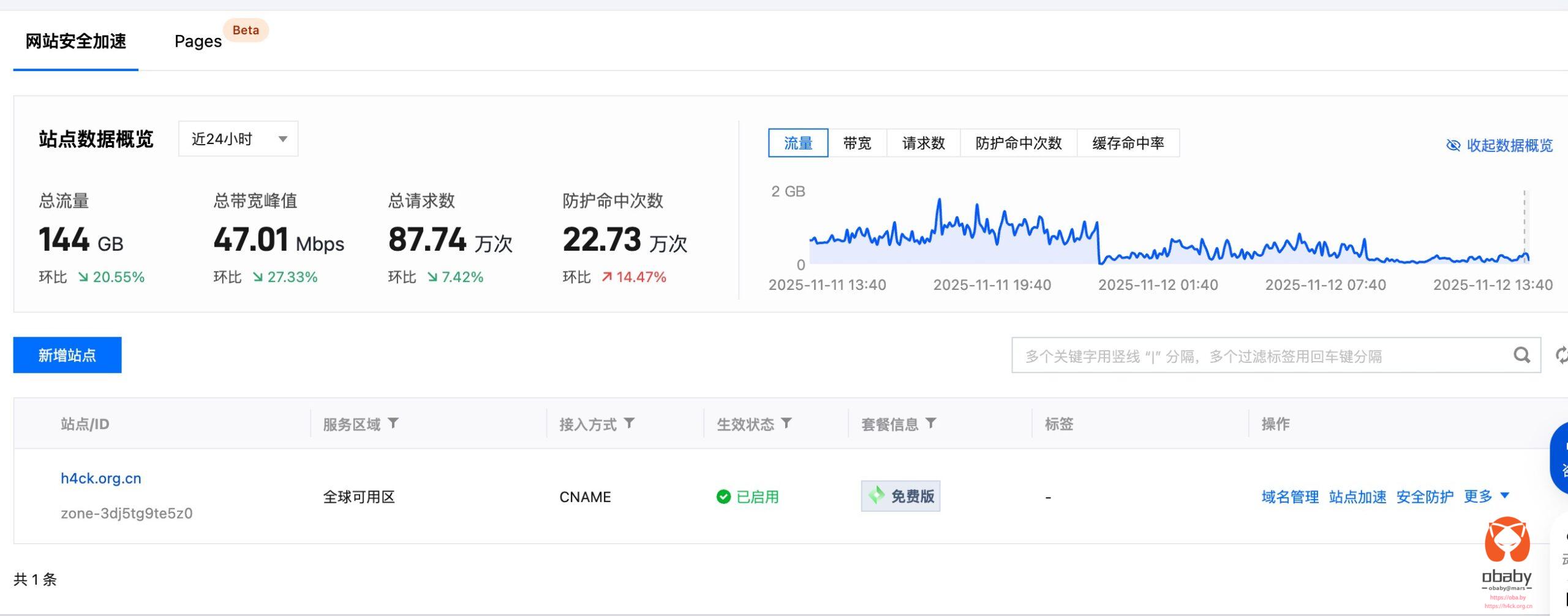
Task: Switch chart to 带宽 metric
Action: (x=857, y=143)
